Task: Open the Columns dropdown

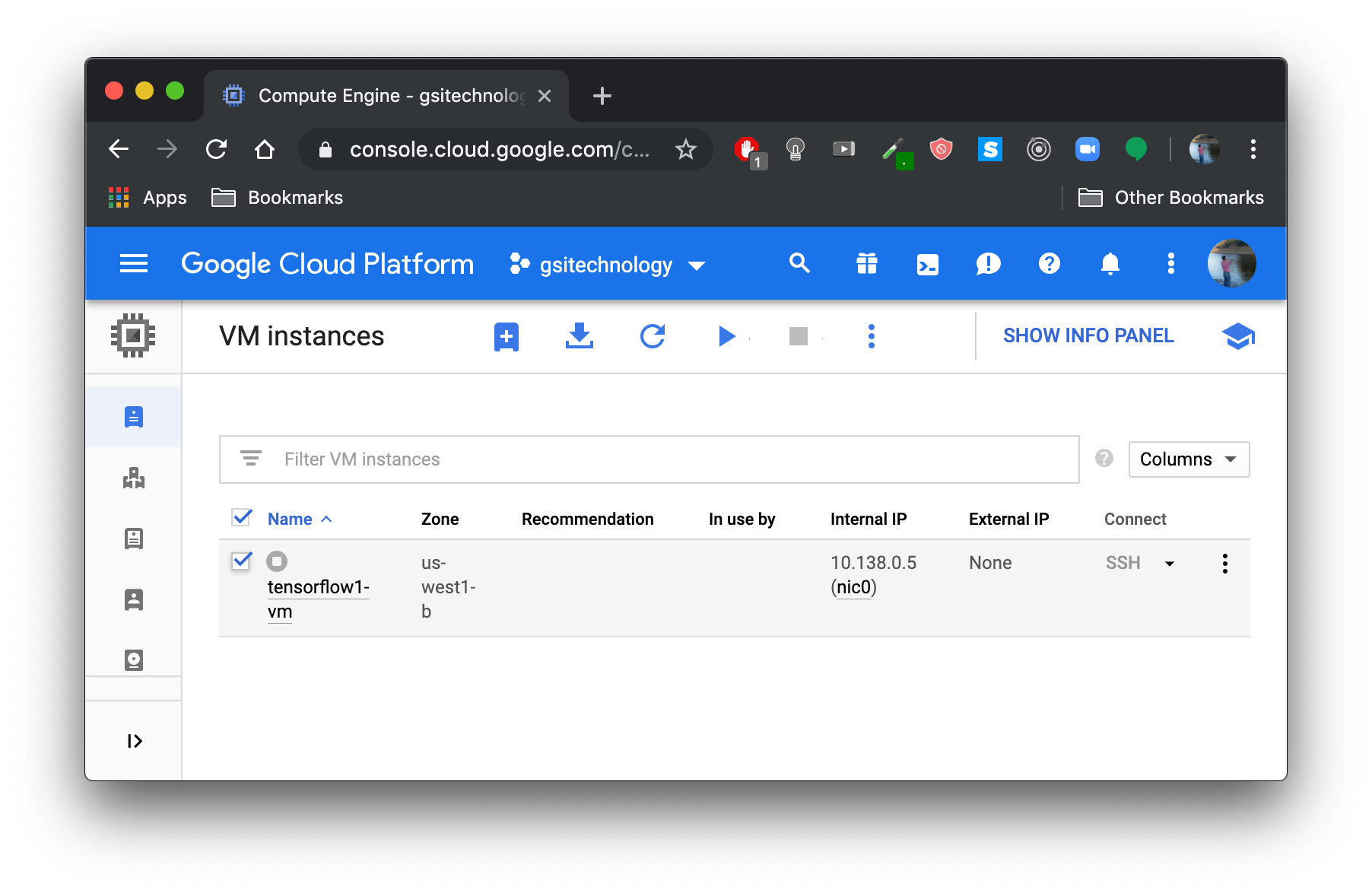Action: (x=1189, y=459)
